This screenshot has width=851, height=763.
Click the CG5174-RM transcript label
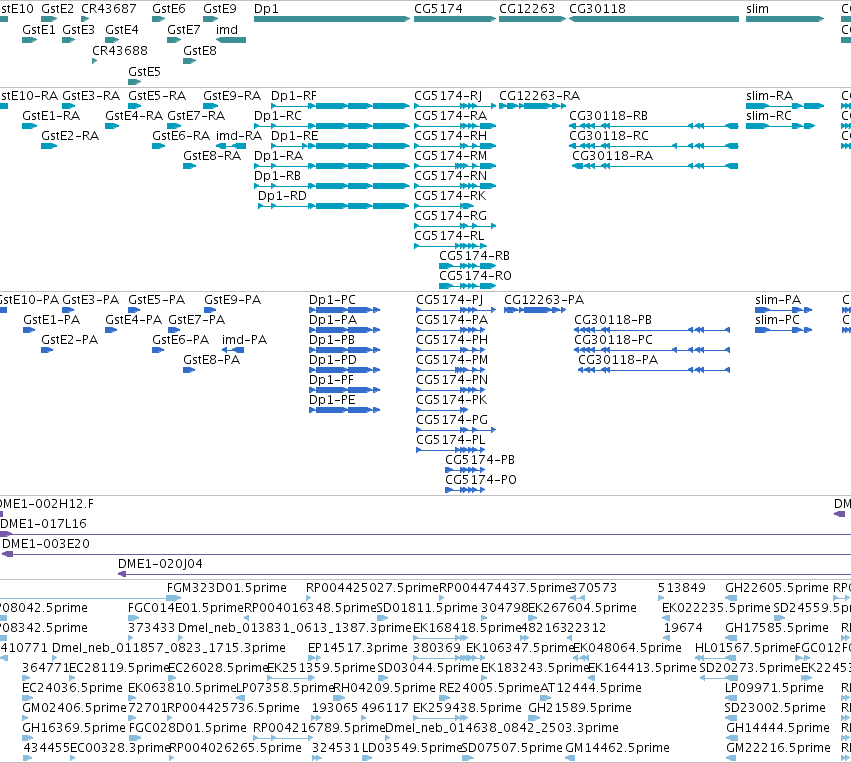(450, 156)
